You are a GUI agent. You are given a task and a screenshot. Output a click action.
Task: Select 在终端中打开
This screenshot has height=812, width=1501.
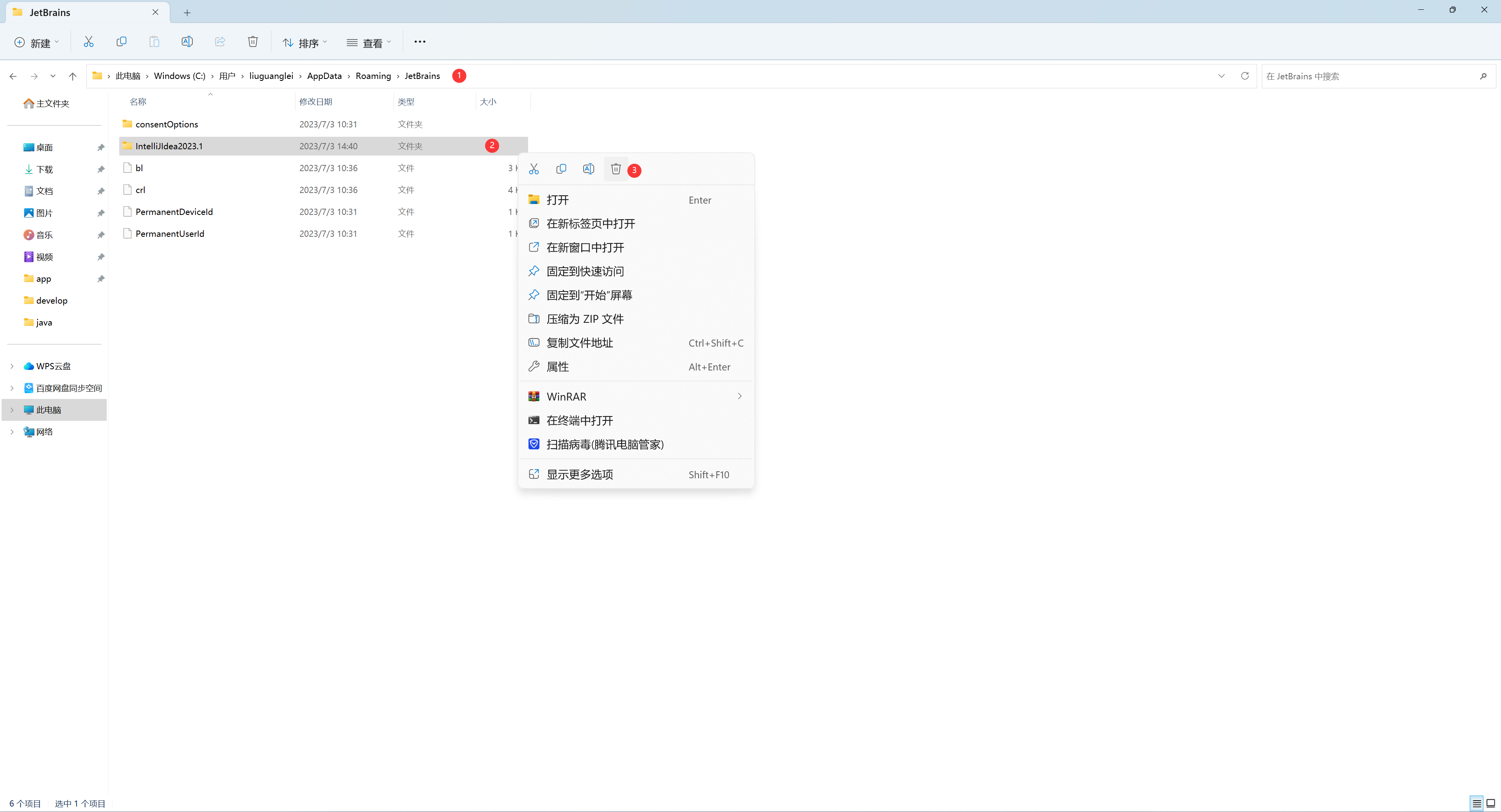(x=636, y=420)
